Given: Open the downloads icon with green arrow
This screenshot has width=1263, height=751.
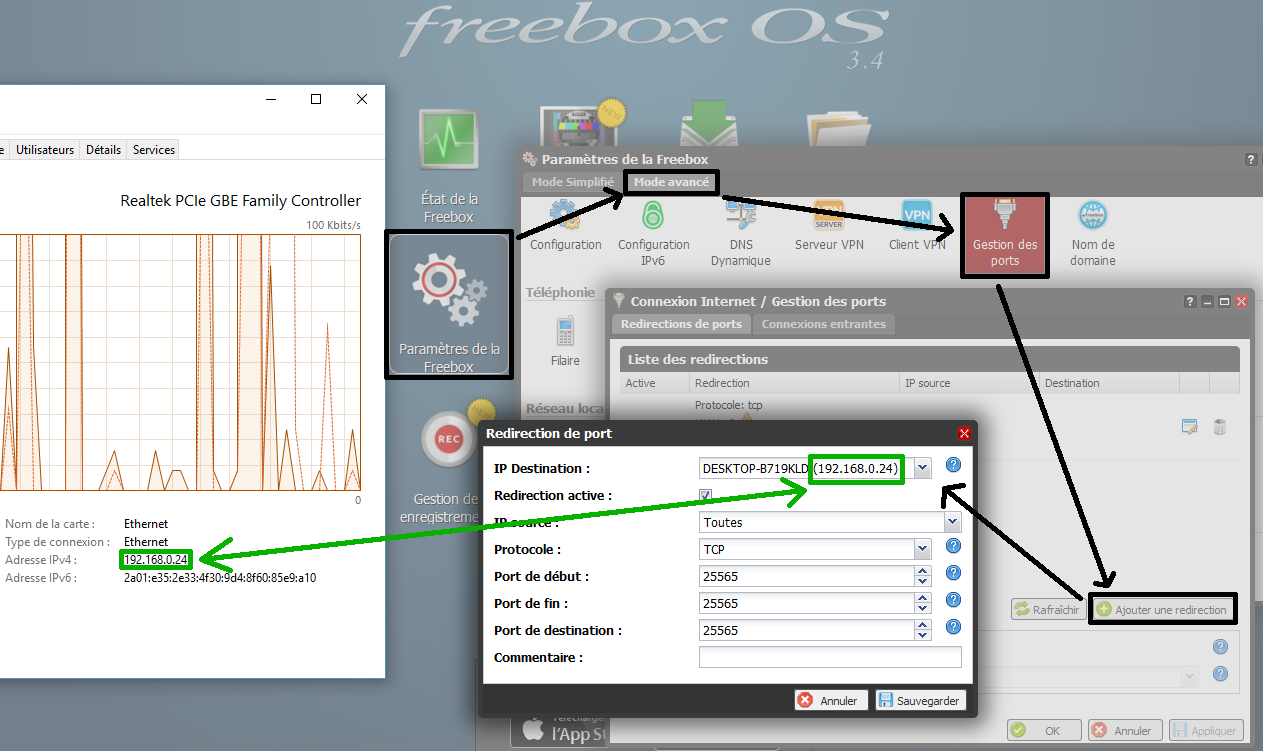Looking at the screenshot, I should (708, 126).
